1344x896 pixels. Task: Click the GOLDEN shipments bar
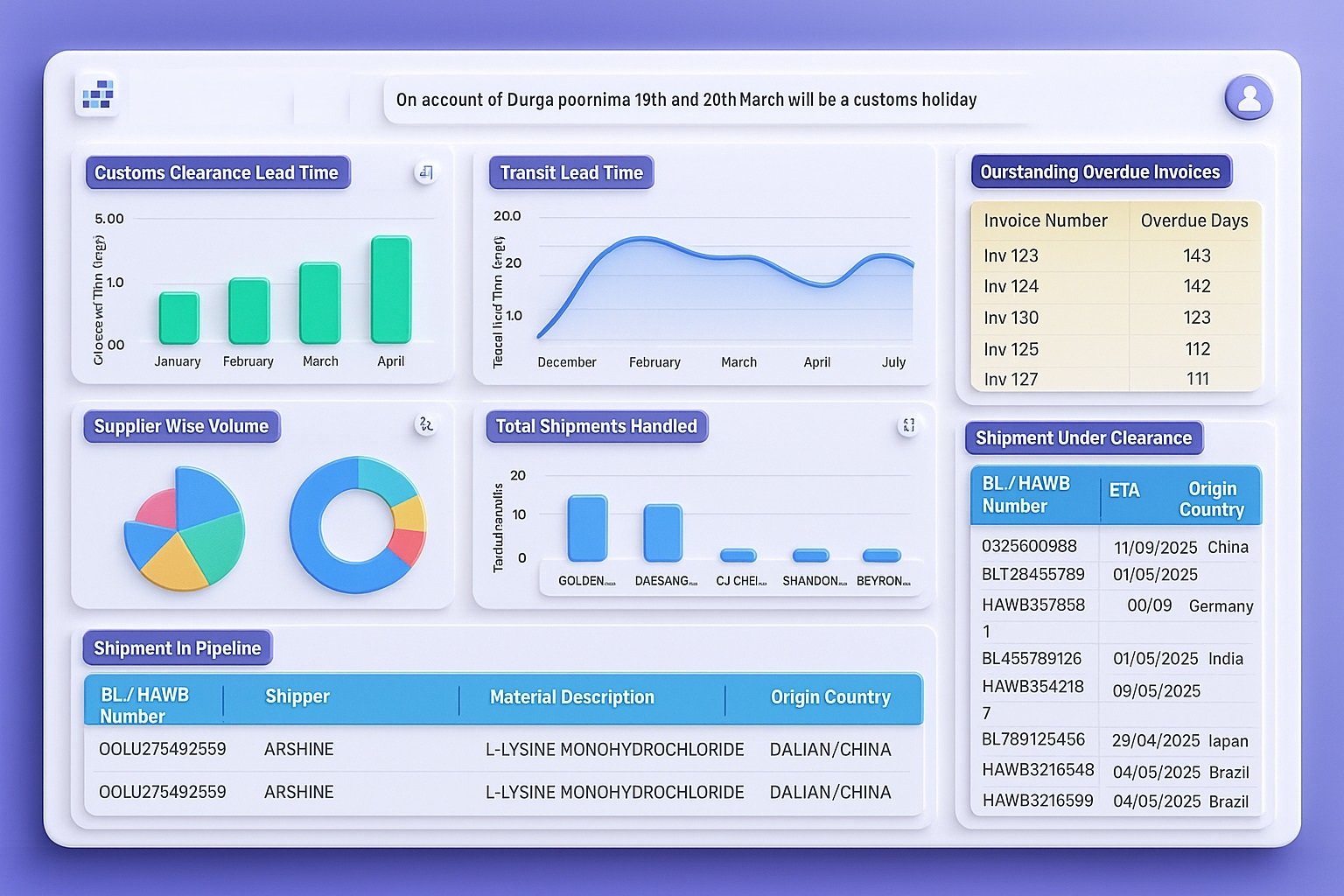(587, 528)
